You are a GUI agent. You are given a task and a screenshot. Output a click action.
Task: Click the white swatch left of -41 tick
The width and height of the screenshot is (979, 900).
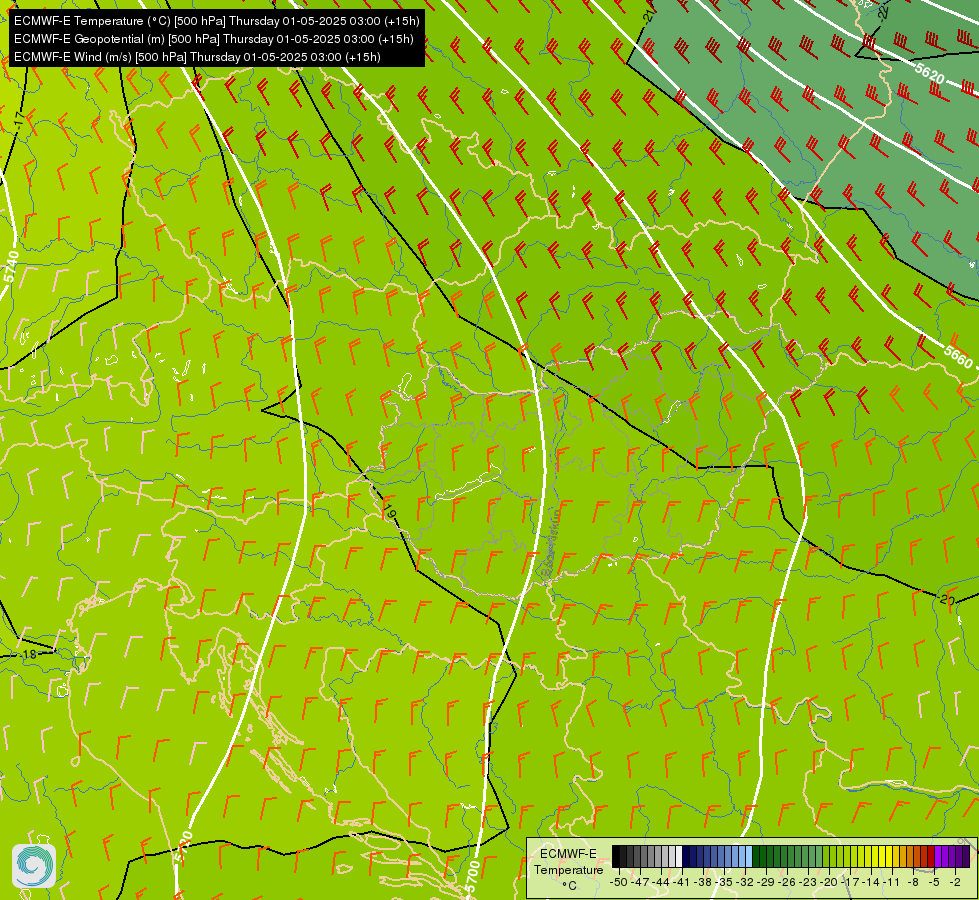pos(679,856)
